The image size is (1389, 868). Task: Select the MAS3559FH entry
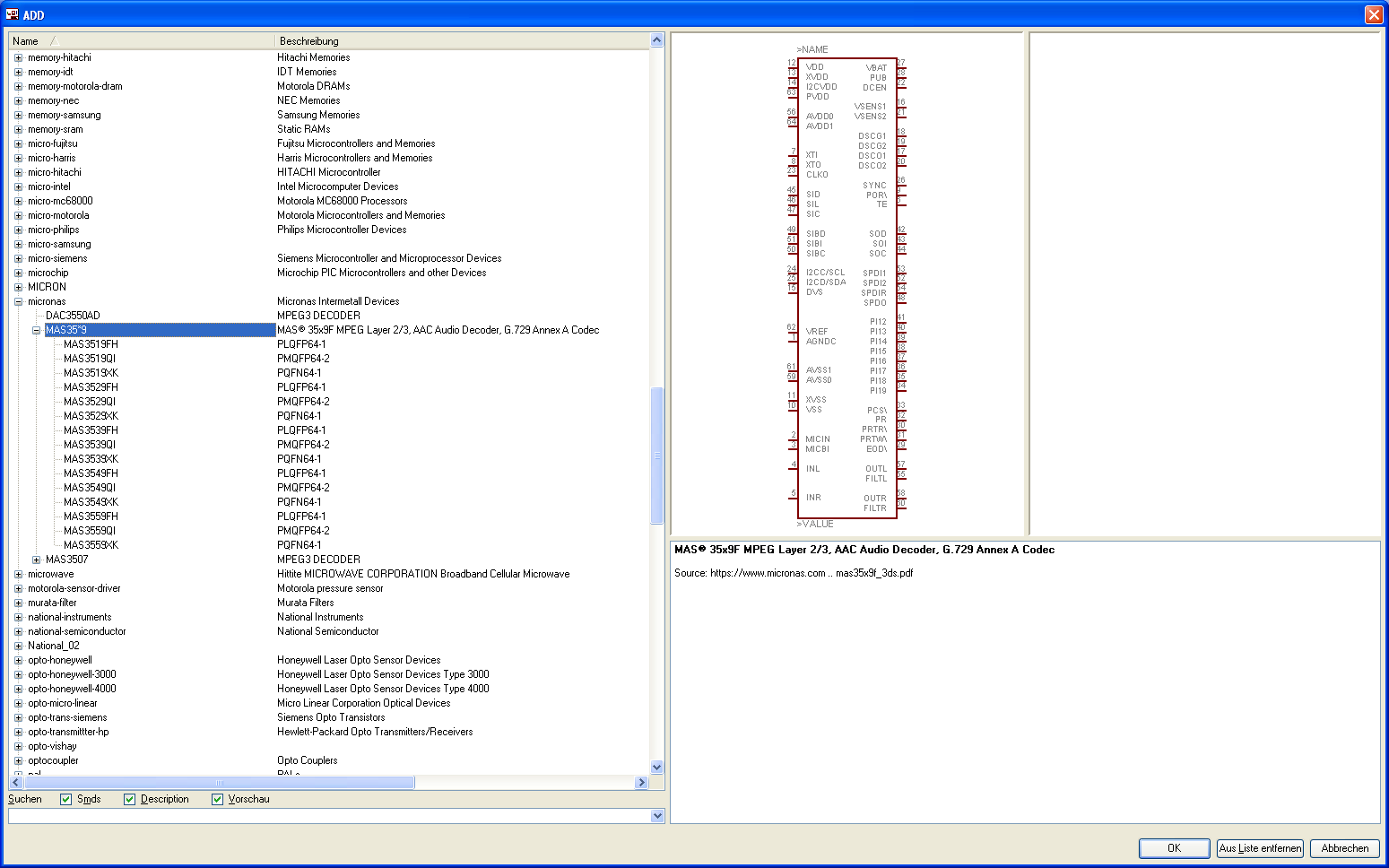point(91,516)
